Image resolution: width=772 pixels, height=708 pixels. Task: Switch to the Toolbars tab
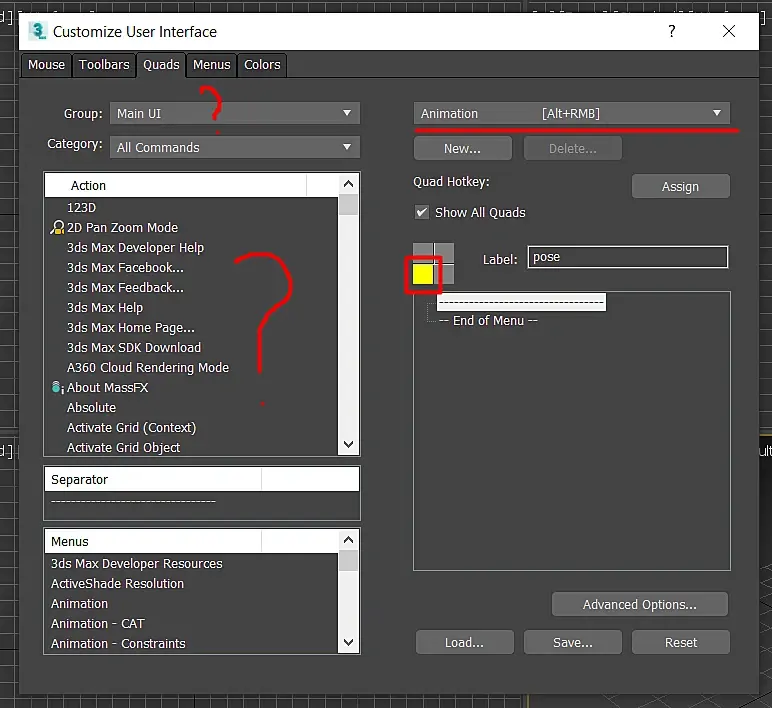(x=104, y=65)
